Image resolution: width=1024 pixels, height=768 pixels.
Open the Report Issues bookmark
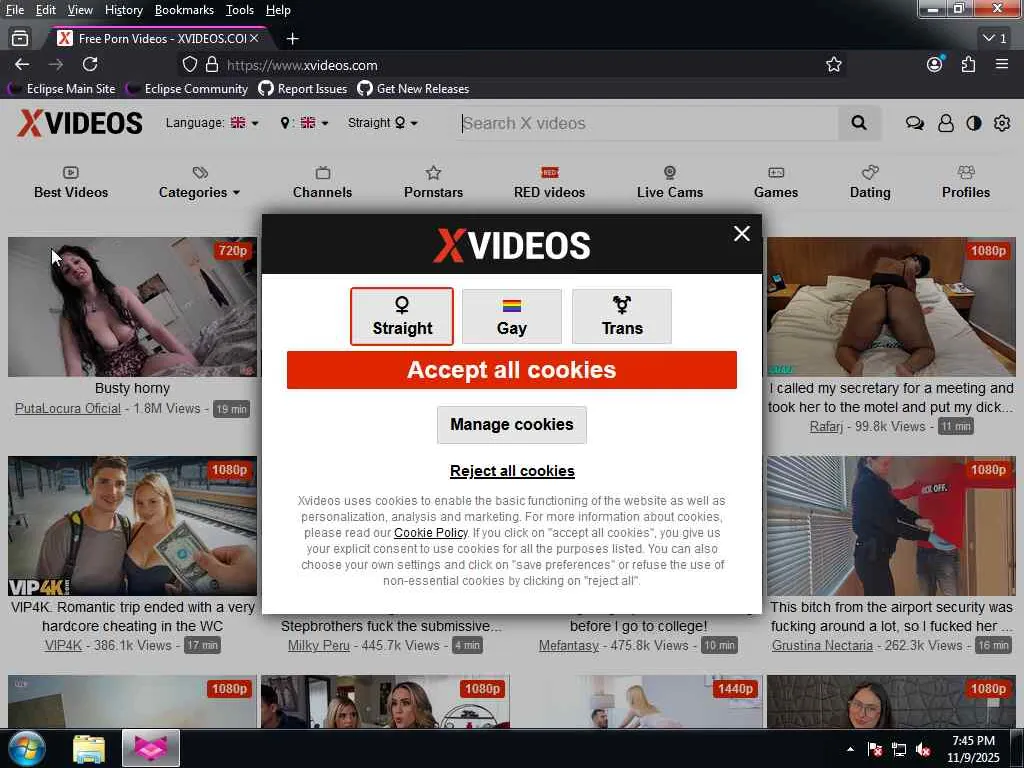tap(303, 89)
